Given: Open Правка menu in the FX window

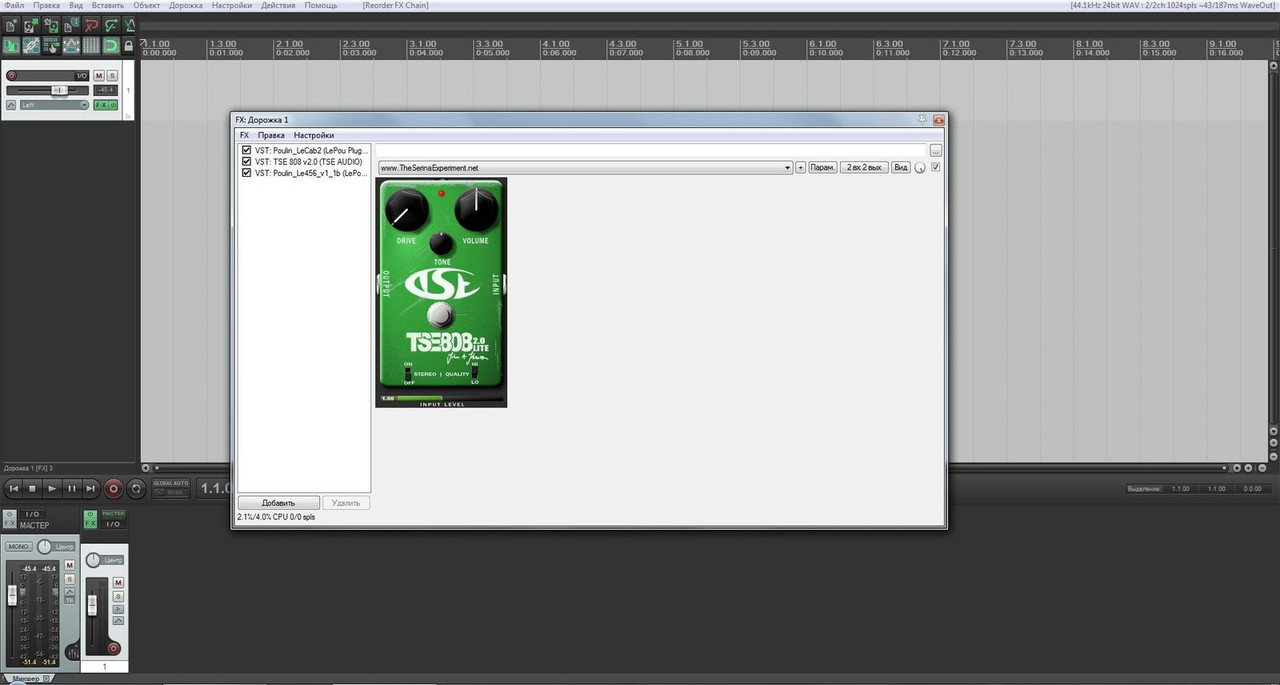Looking at the screenshot, I should (x=271, y=135).
